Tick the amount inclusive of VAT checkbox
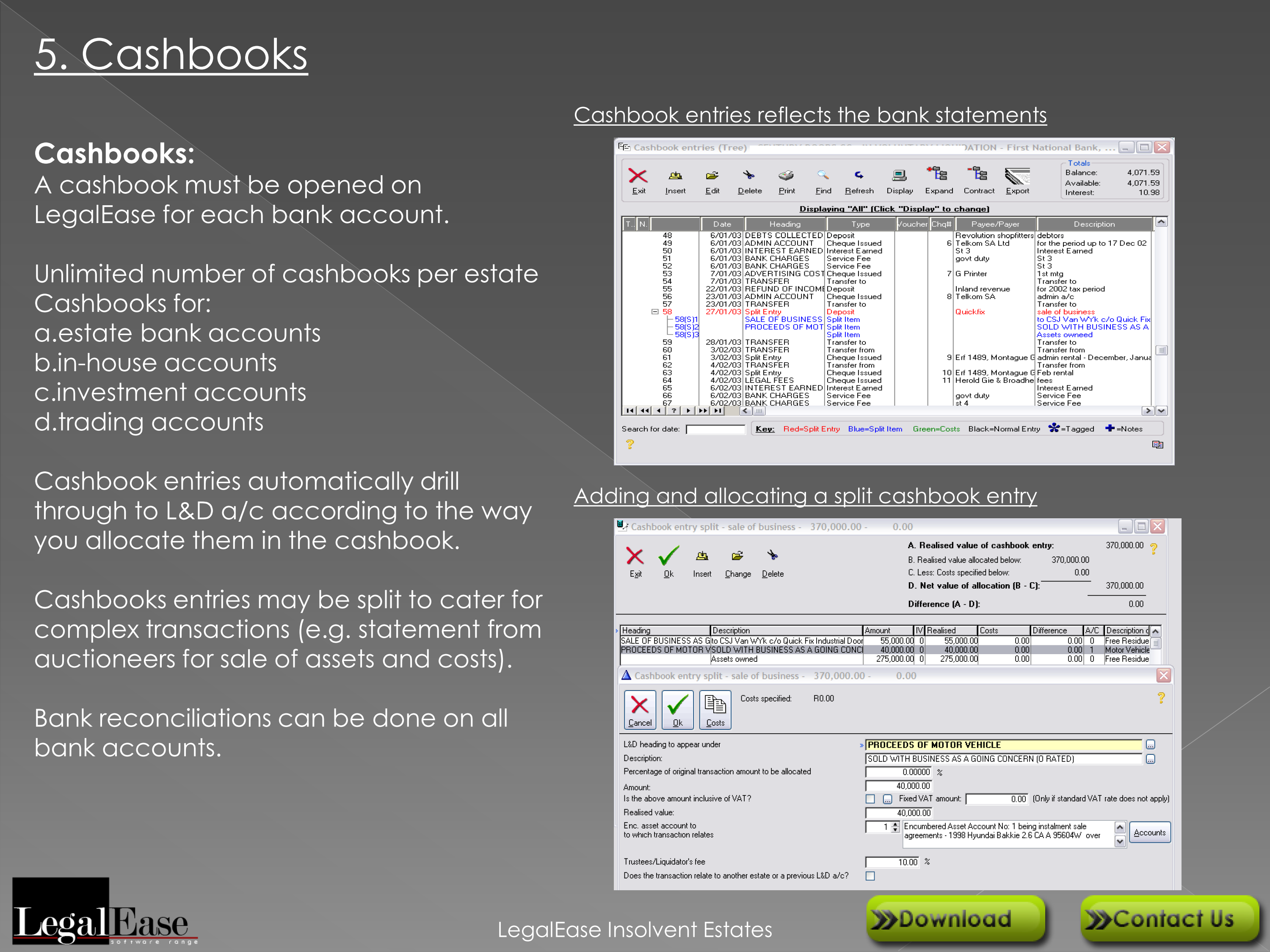1270x952 pixels. 870,799
